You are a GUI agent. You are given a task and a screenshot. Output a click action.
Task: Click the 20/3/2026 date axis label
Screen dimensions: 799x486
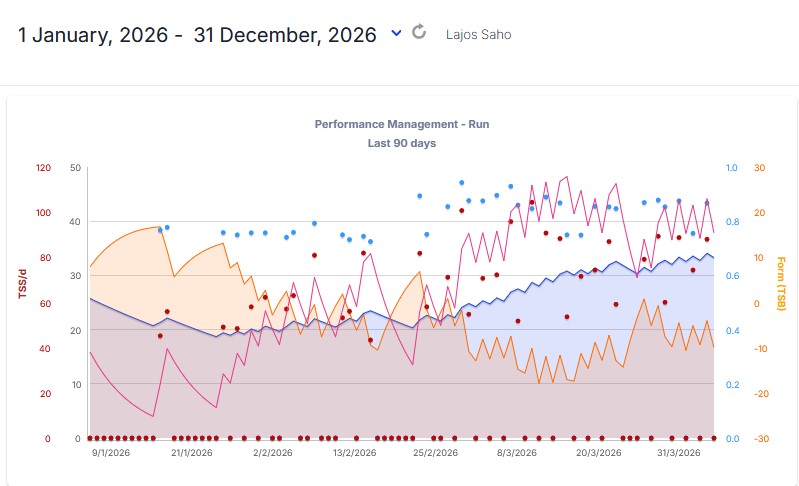click(597, 452)
